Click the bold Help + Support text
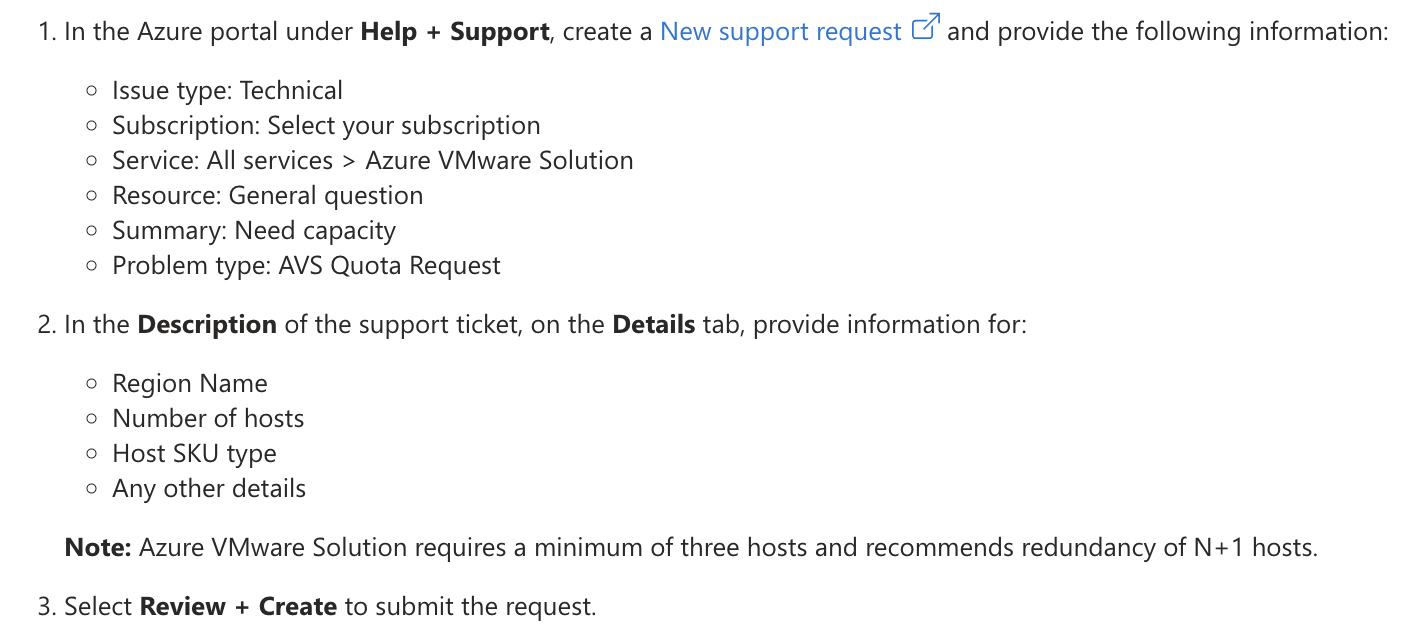 tap(455, 32)
